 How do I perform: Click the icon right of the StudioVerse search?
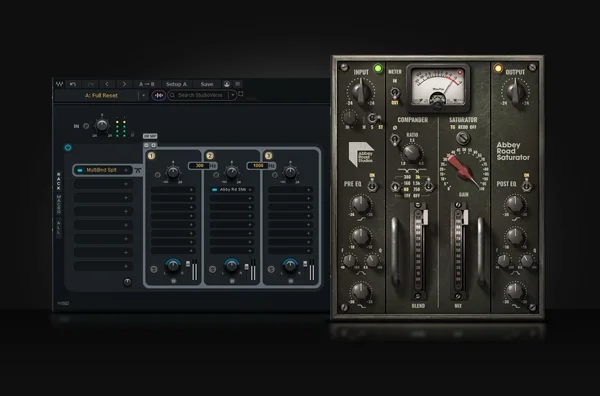241,94
